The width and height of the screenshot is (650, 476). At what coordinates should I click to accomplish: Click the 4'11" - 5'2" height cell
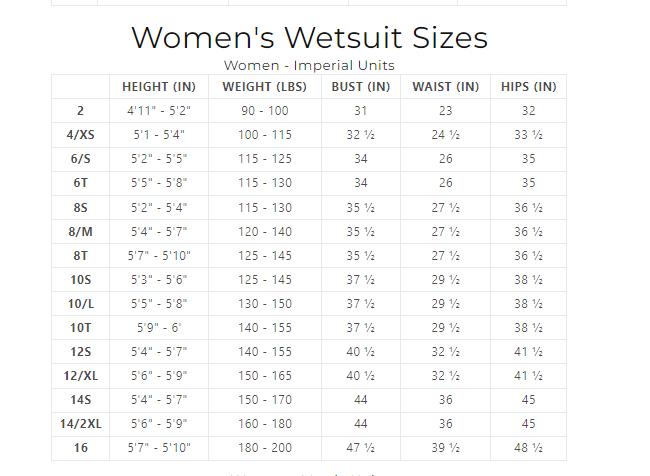pos(159,111)
